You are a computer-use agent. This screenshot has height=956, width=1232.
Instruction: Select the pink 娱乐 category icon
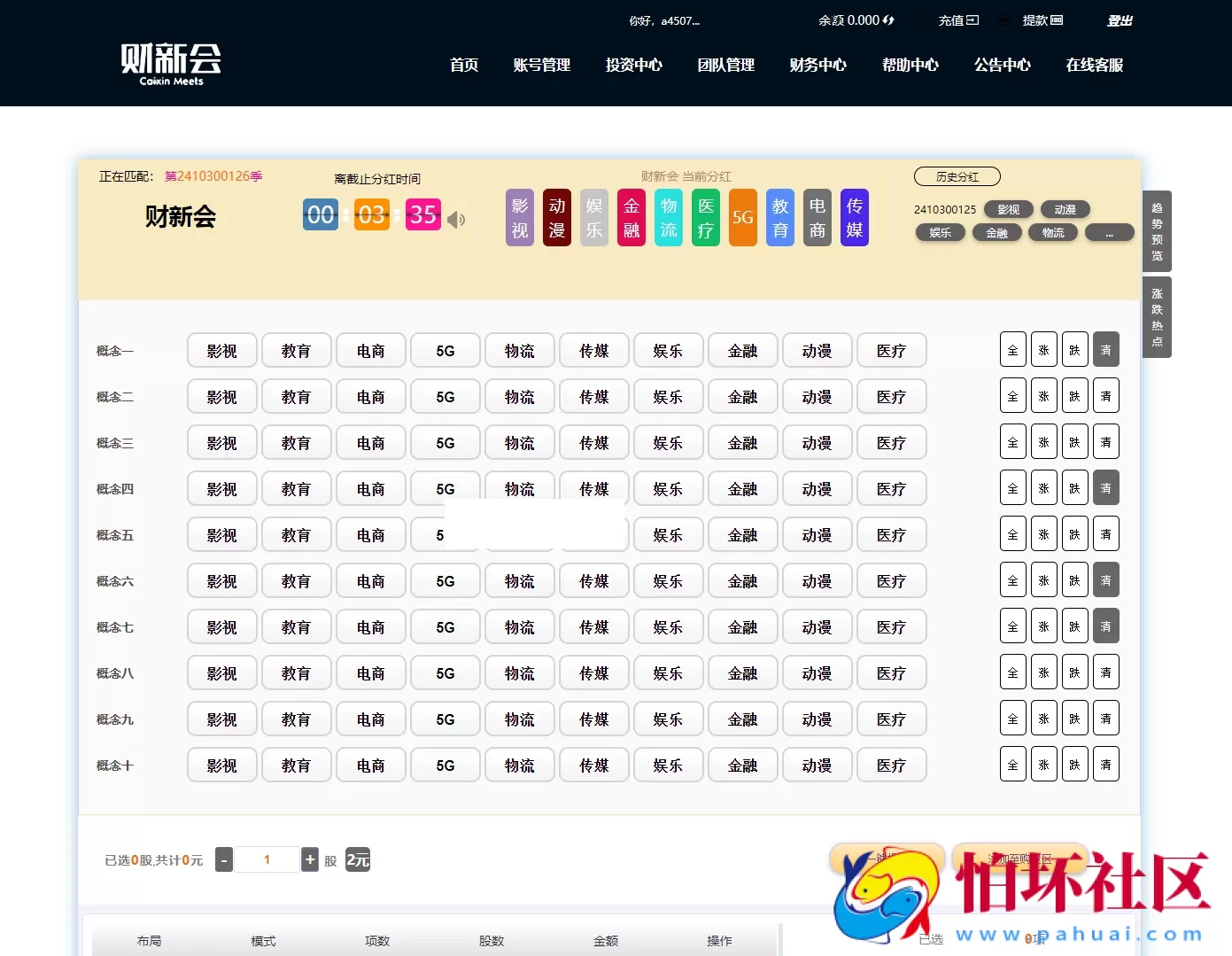(593, 217)
